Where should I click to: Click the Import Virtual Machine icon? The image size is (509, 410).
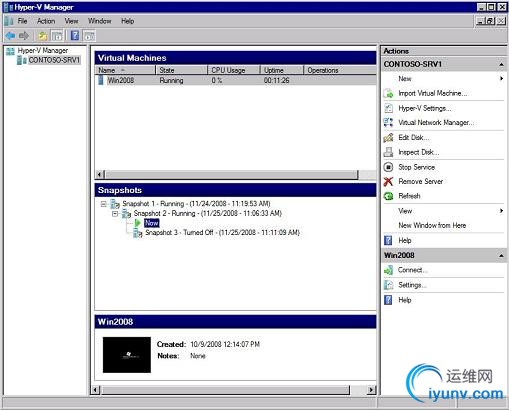(x=388, y=93)
